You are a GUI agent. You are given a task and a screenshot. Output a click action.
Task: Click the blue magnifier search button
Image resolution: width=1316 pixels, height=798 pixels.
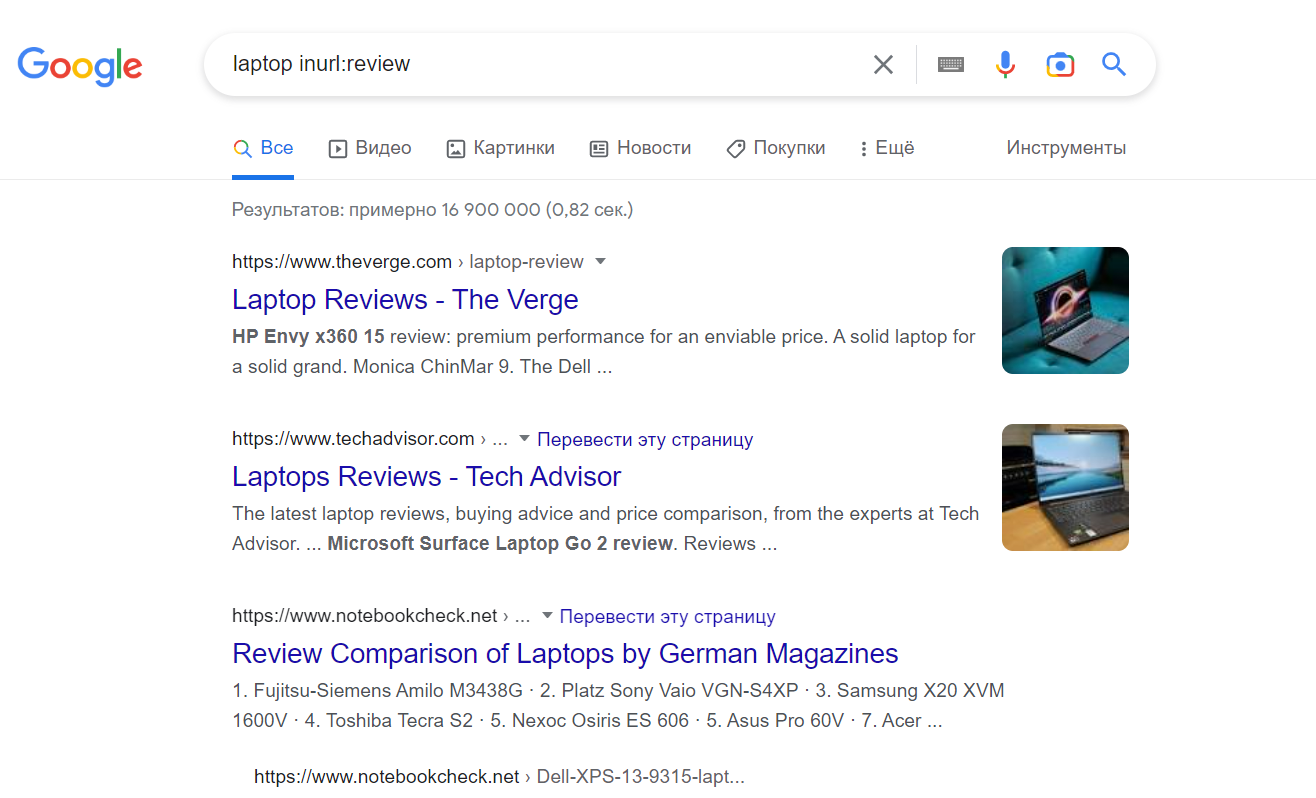point(1114,65)
